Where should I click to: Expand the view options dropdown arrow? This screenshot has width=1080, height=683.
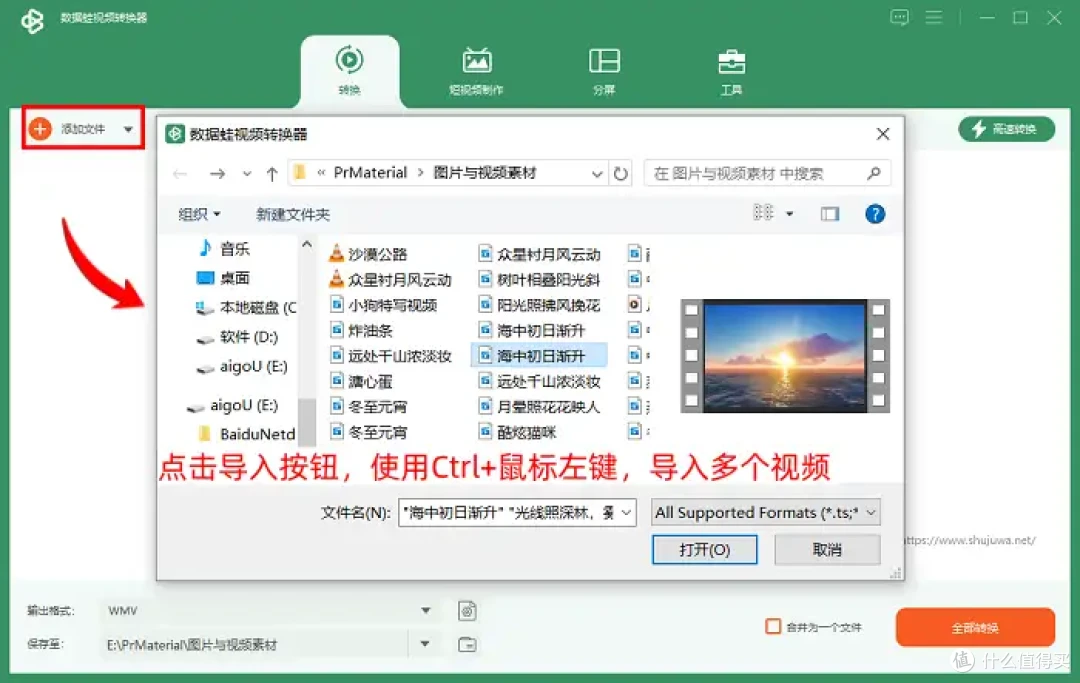[789, 214]
